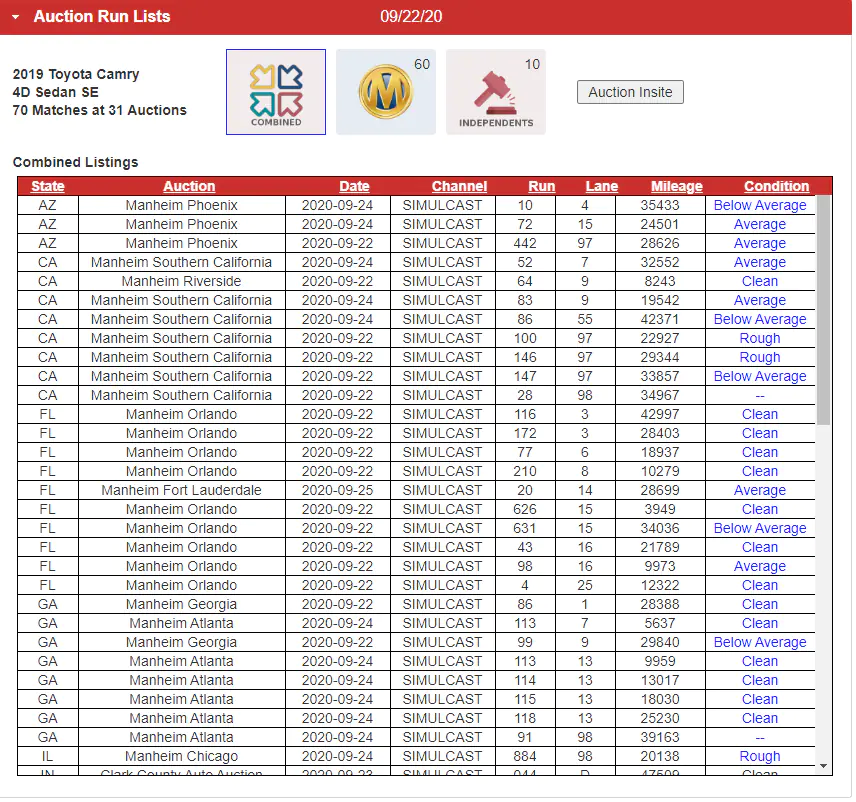Sort table by Auction column
The width and height of the screenshot is (856, 802).
190,187
